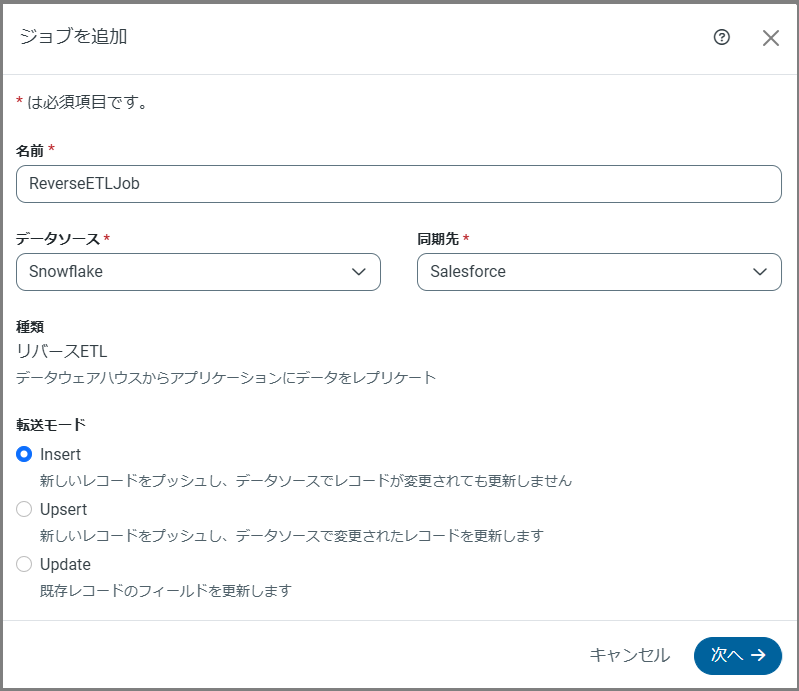Screen dimensions: 799x691
Task: Click the ジョブを追加 dialog title
Action: pyautogui.click(x=73, y=37)
